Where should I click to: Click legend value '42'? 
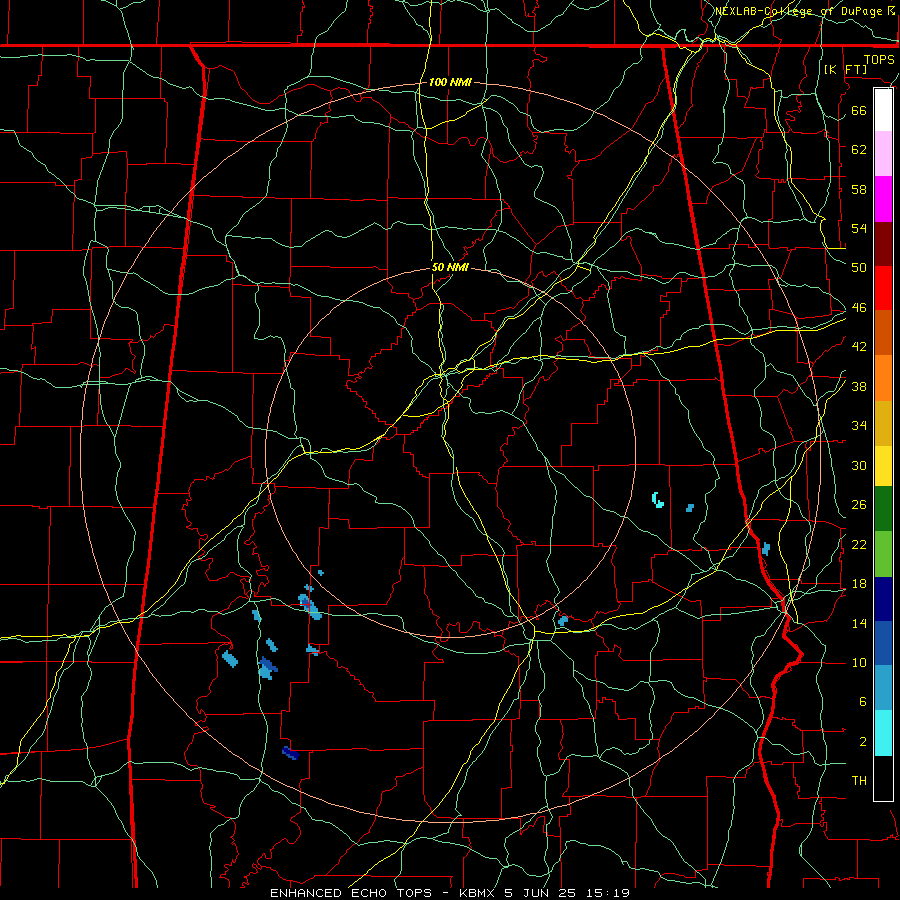tap(859, 347)
